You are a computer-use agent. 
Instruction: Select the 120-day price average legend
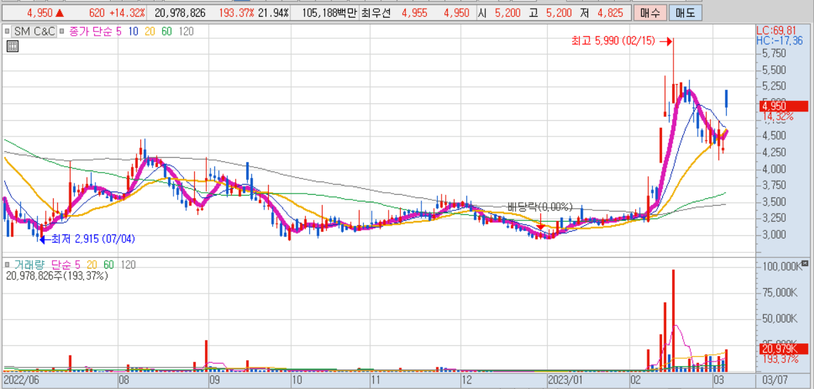point(186,32)
